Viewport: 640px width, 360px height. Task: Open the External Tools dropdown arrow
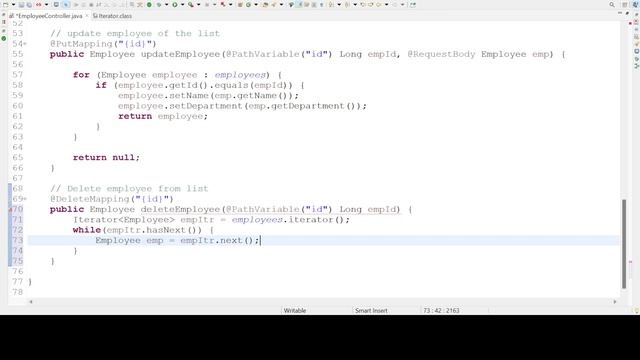coord(231,4)
